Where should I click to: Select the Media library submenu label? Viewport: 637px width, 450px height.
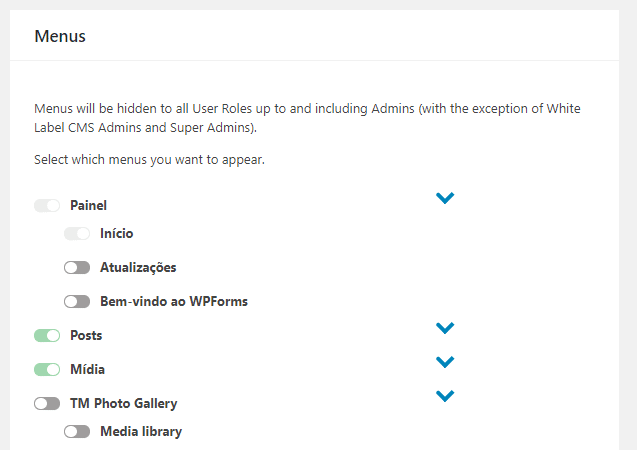[x=141, y=432]
